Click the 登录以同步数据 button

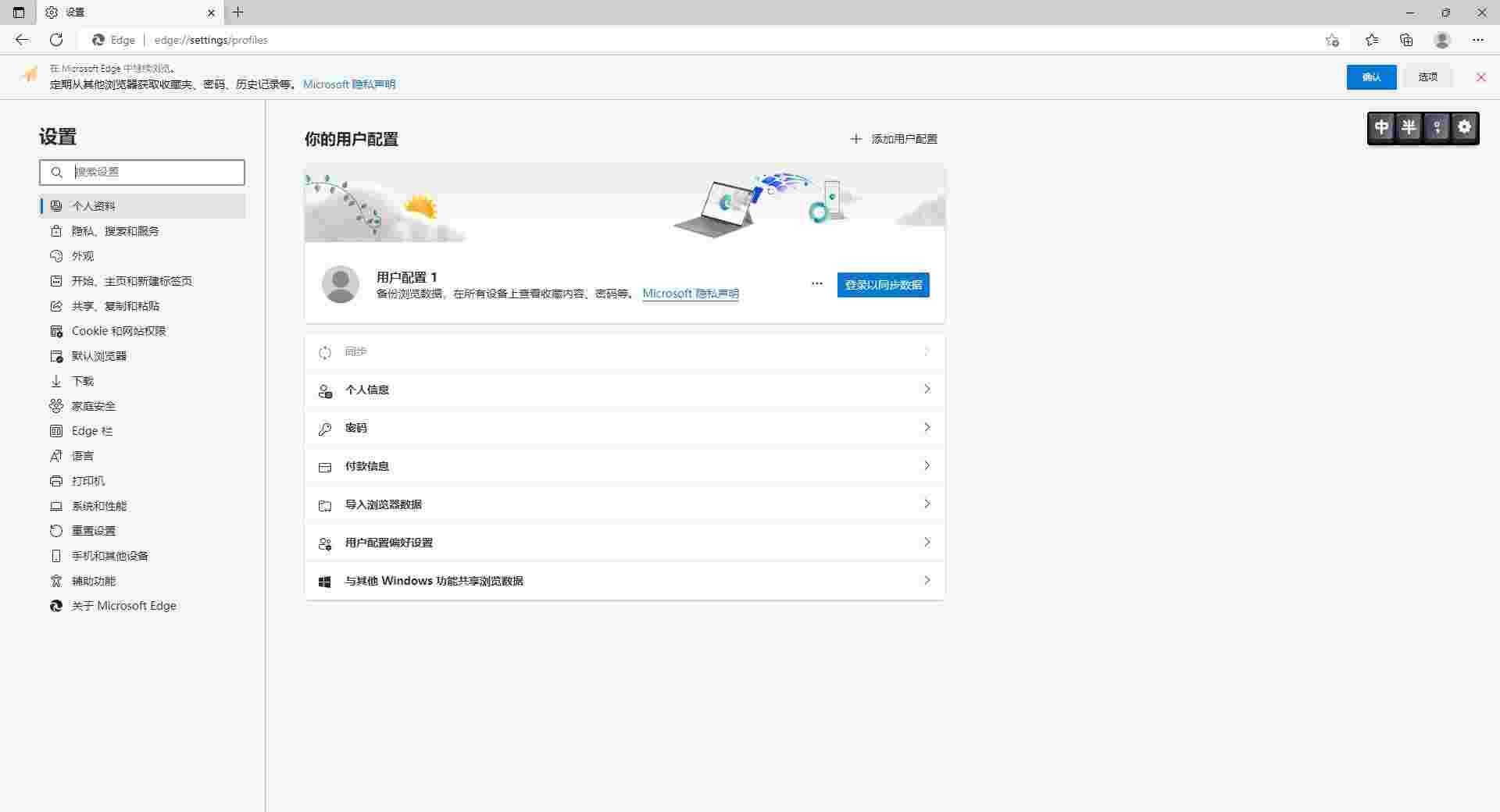click(x=883, y=284)
